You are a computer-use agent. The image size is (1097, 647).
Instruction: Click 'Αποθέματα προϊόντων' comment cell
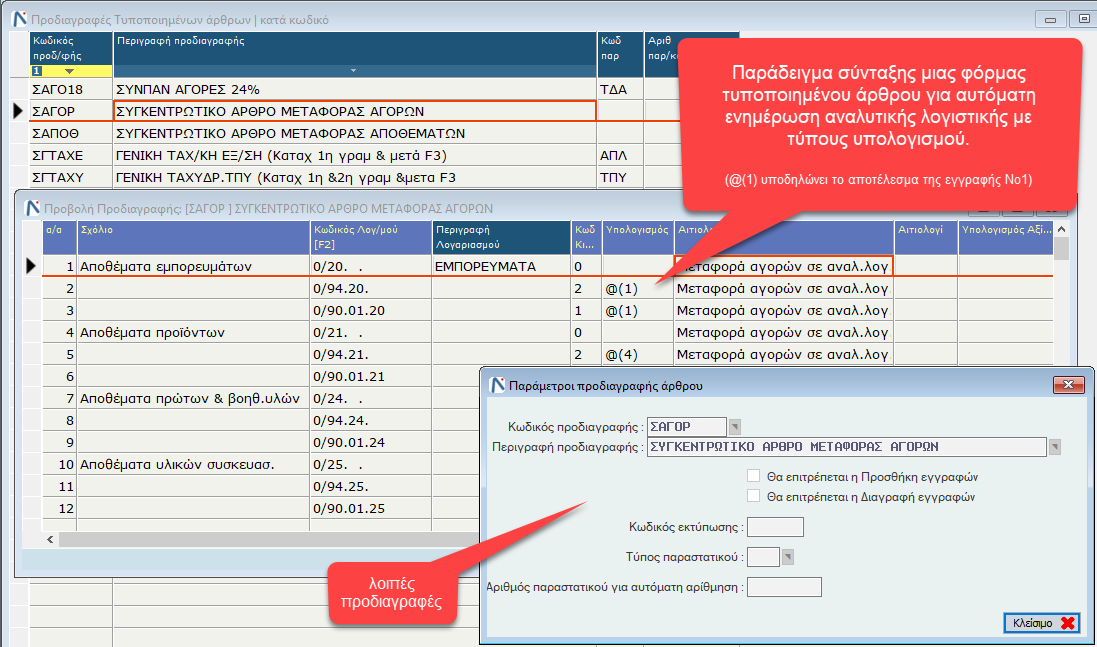tap(193, 332)
